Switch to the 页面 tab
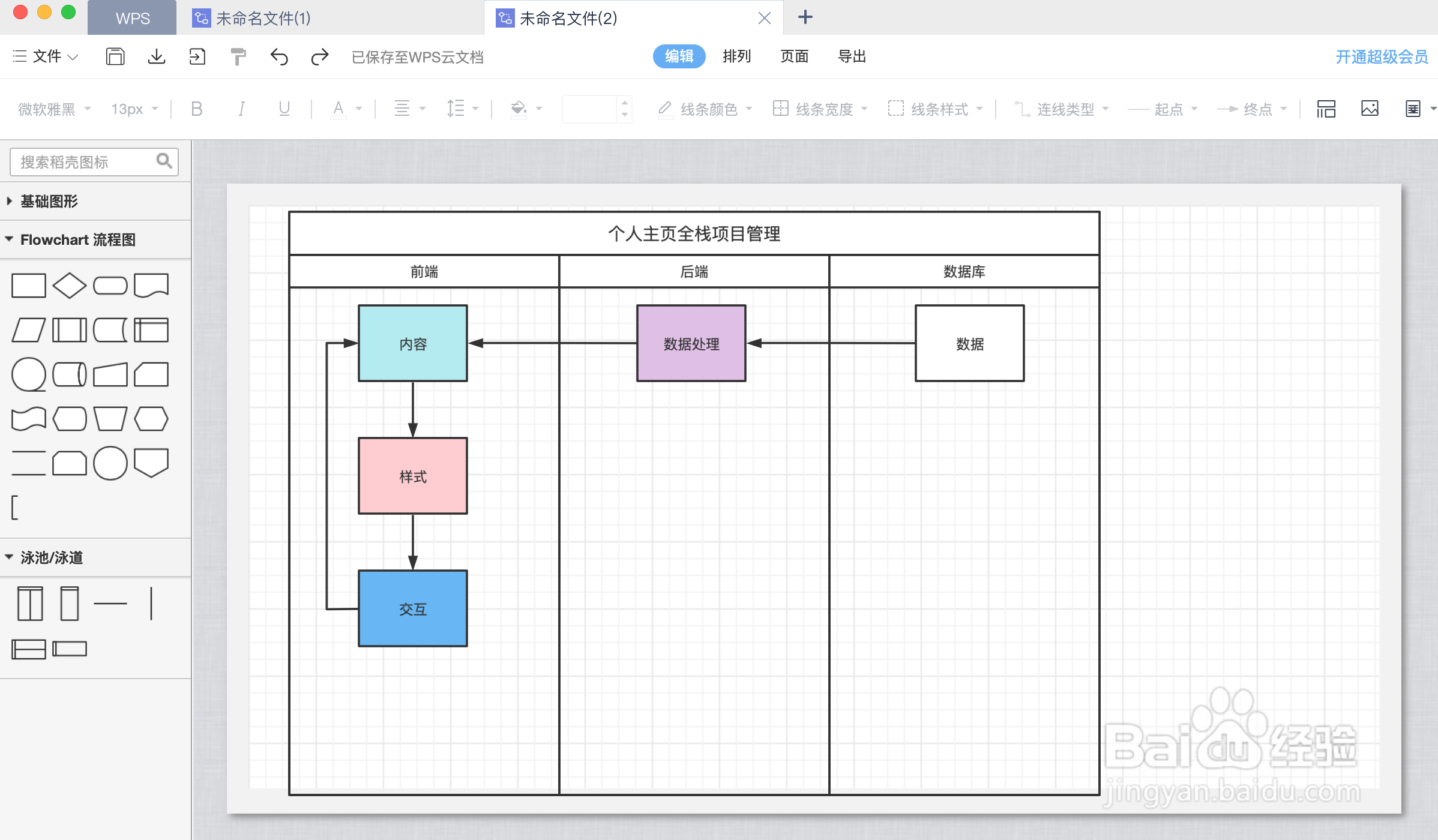Image resolution: width=1438 pixels, height=840 pixels. (795, 56)
